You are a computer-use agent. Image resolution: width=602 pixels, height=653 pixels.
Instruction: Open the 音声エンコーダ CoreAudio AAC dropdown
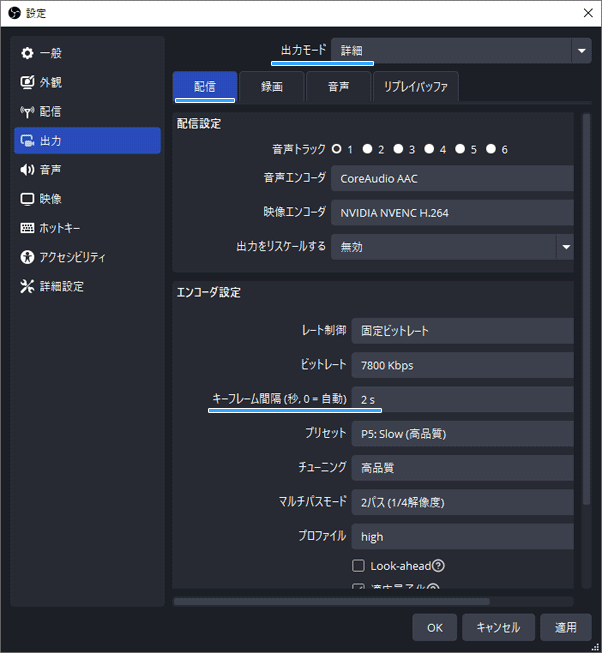point(452,178)
